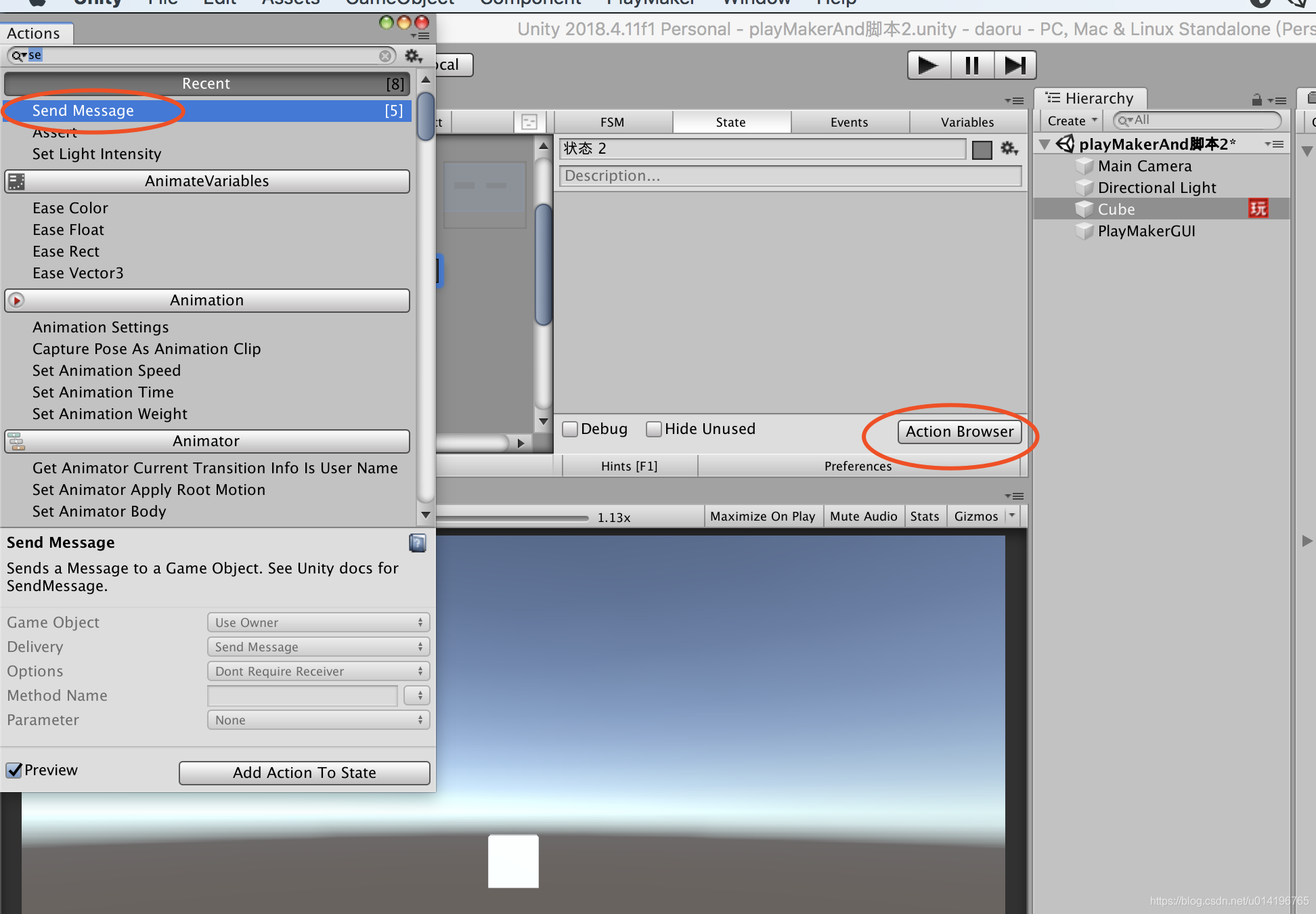Click Add Action To State button
The width and height of the screenshot is (1316, 914).
tap(305, 772)
